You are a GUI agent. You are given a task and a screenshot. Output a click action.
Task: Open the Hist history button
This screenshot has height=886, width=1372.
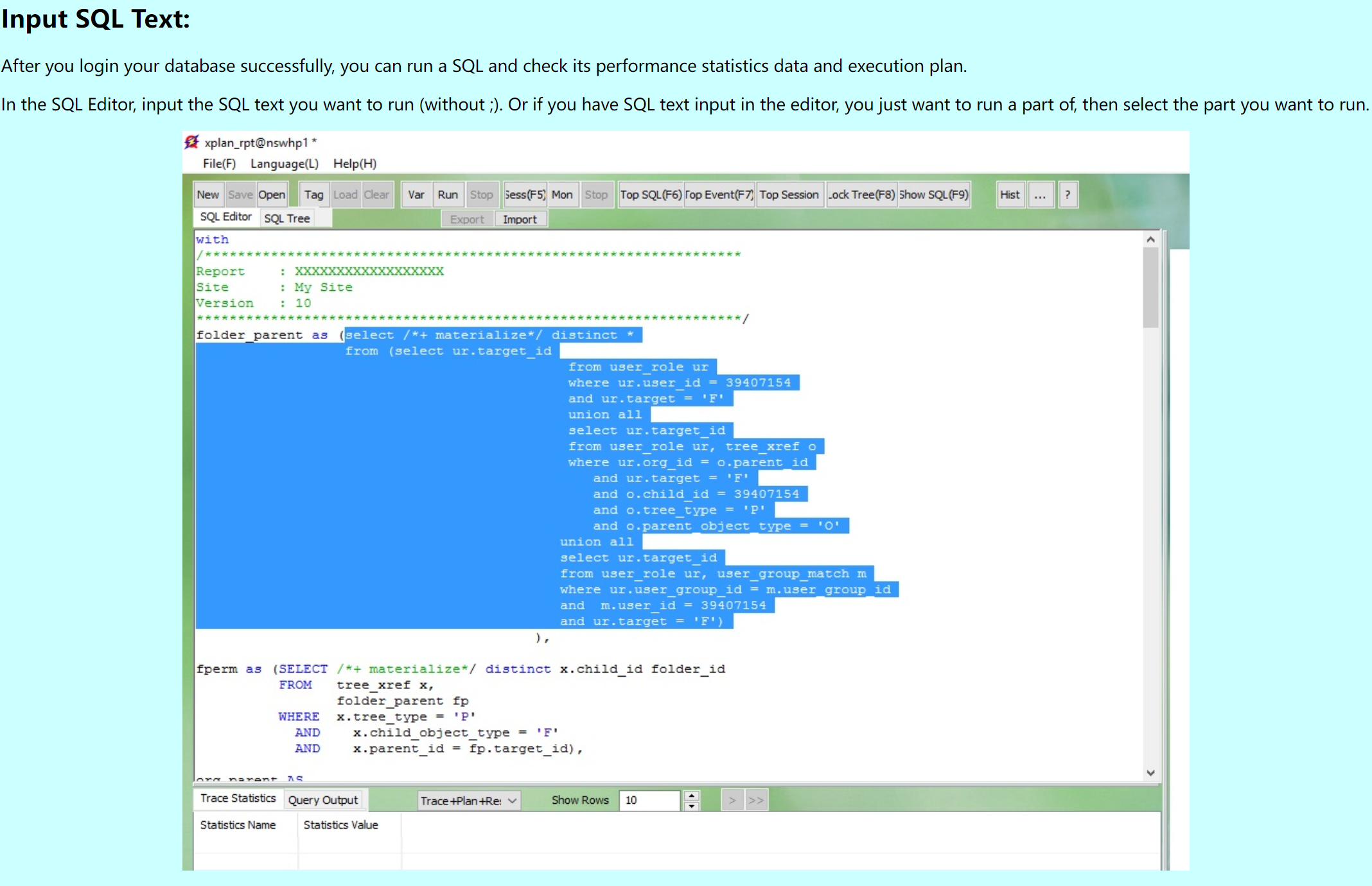(x=1009, y=195)
